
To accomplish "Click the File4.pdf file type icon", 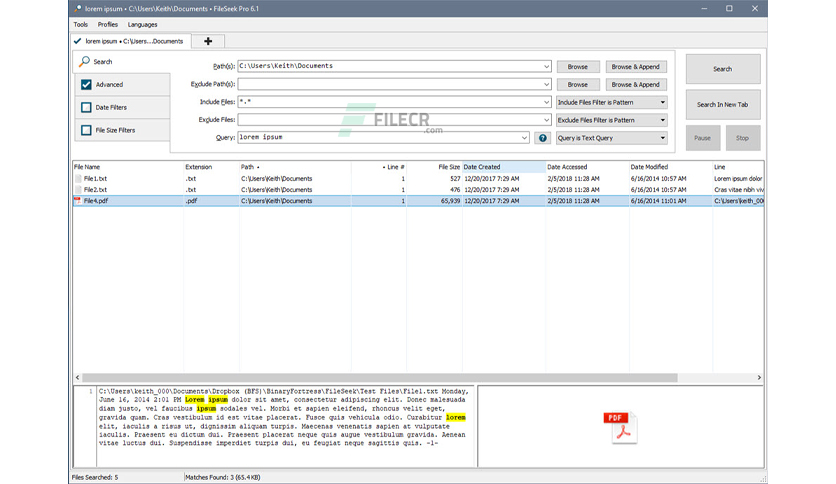I will tap(78, 201).
